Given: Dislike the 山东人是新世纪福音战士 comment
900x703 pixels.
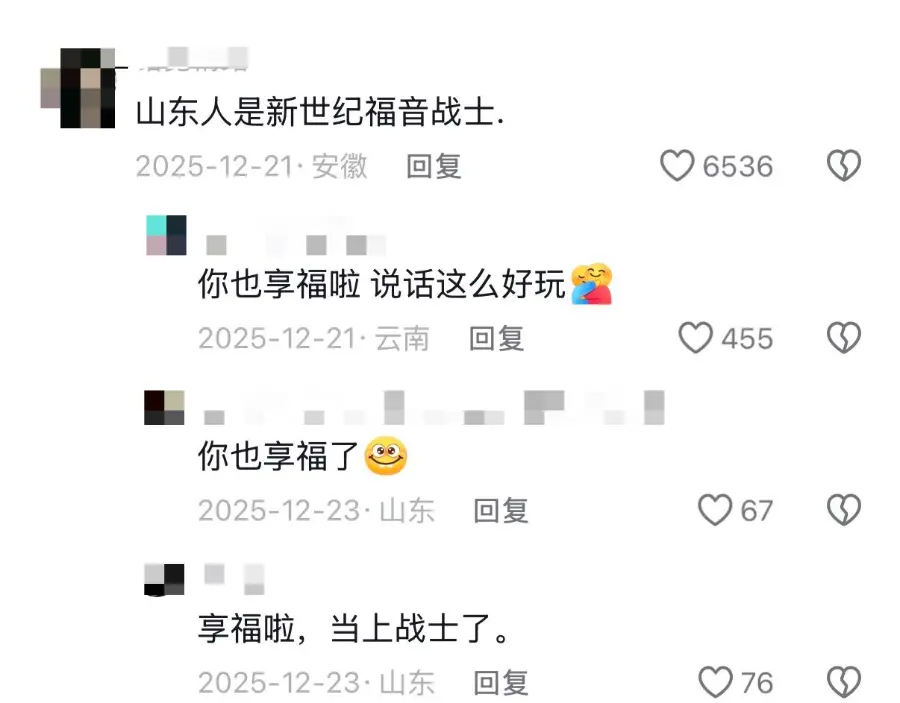Looking at the screenshot, I should pos(844,166).
